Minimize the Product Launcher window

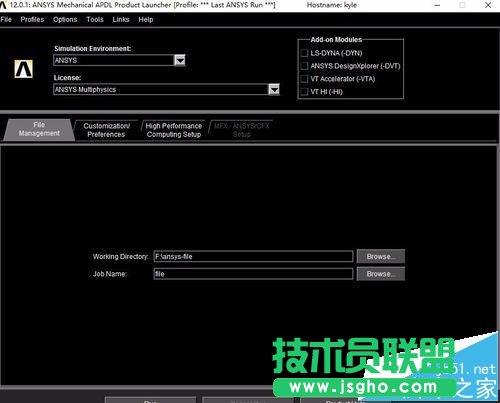tap(437, 5)
